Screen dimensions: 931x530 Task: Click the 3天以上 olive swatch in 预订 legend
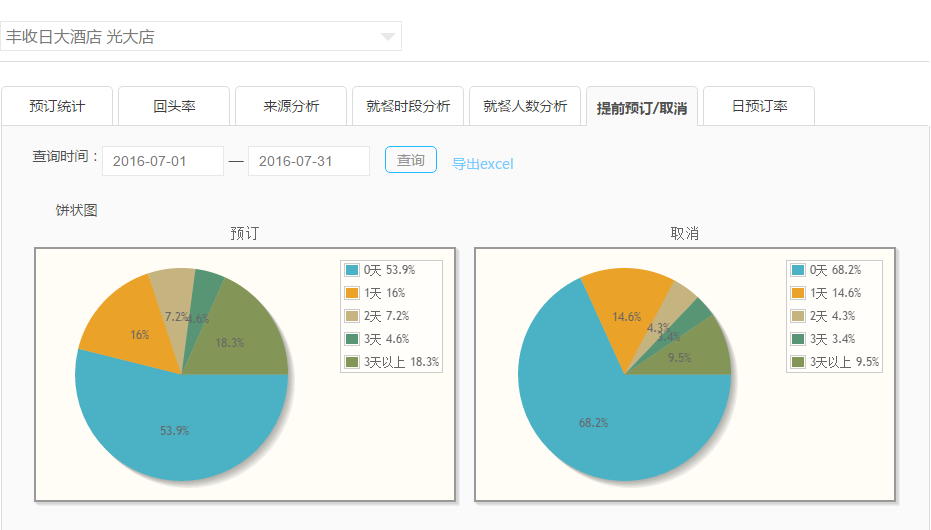point(352,362)
